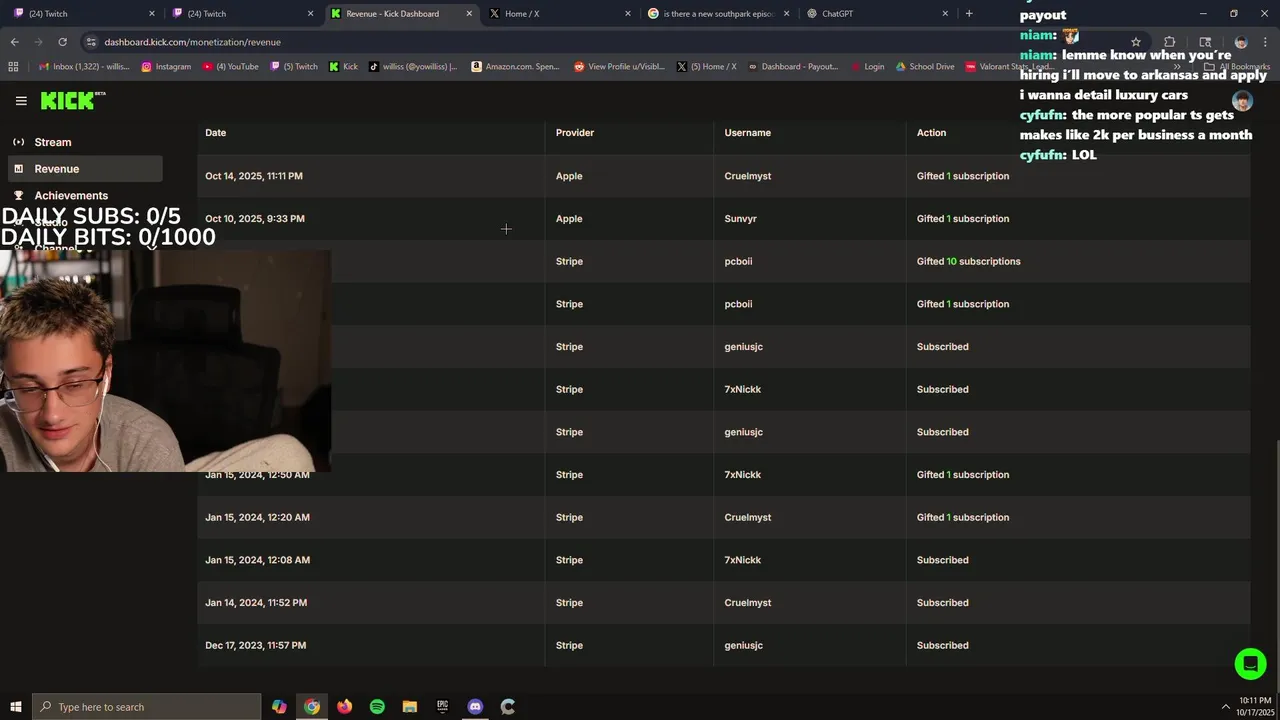The height and width of the screenshot is (720, 1280).
Task: Click the Action column header
Action: (931, 133)
